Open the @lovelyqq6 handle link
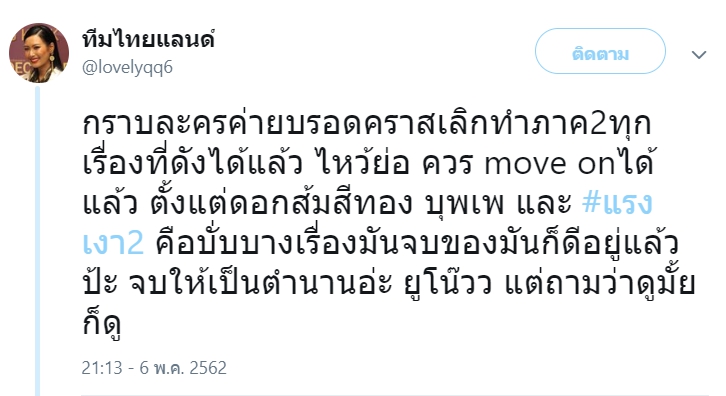Viewport: 726px width, 396px height. pyautogui.click(x=127, y=67)
